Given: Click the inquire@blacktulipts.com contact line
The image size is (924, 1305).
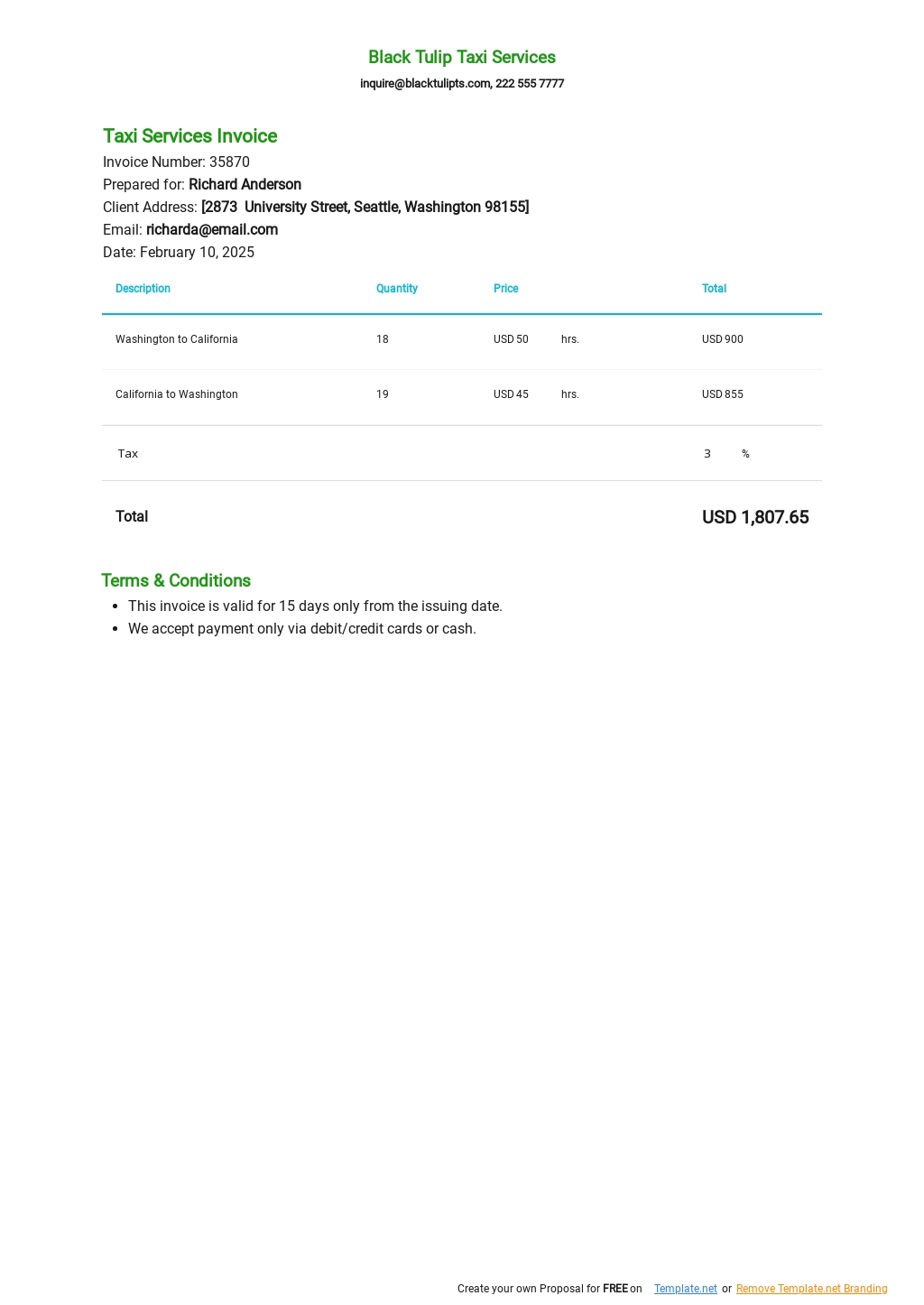Looking at the screenshot, I should point(462,83).
